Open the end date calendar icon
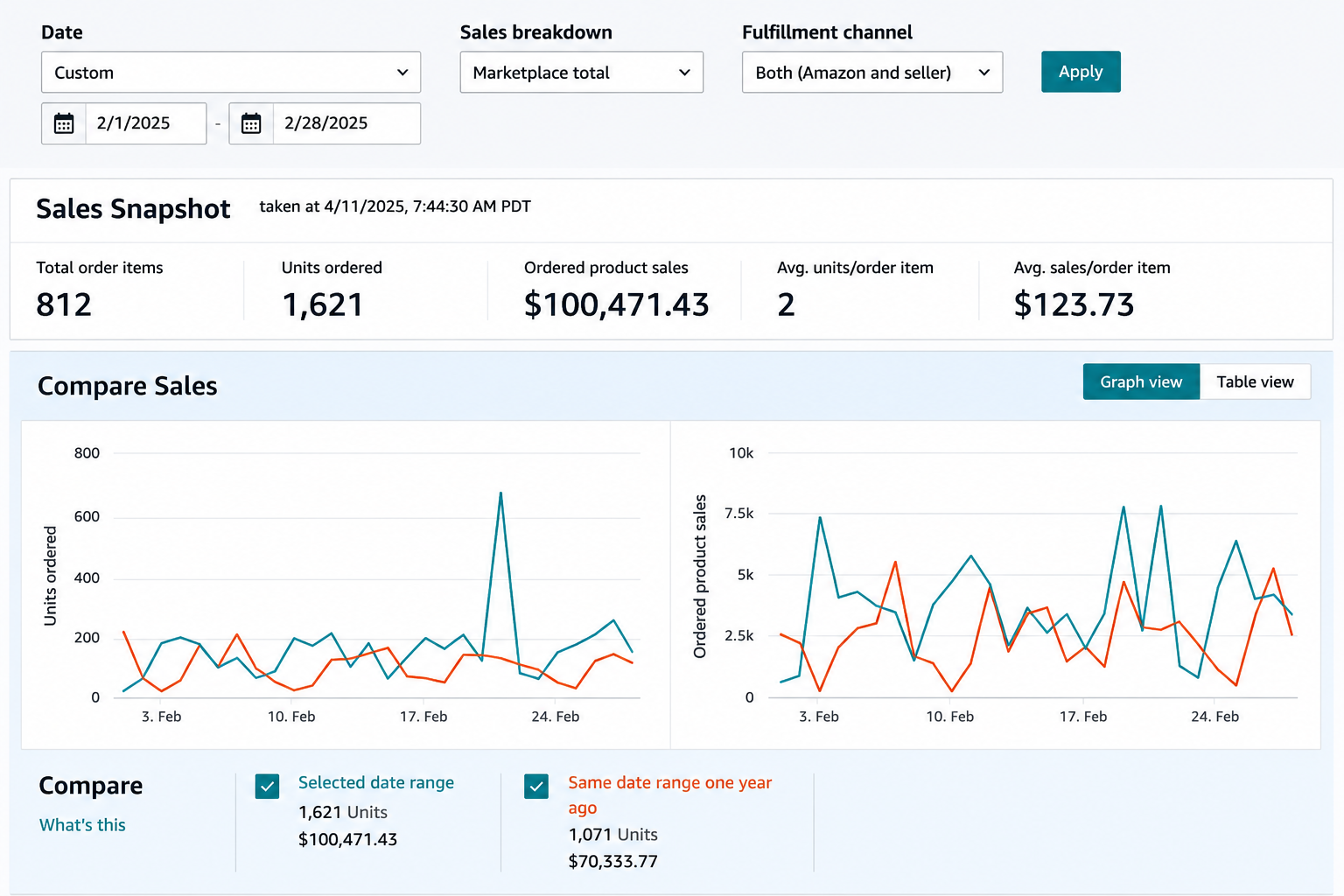Screen dimensions: 1344x896 [251, 123]
